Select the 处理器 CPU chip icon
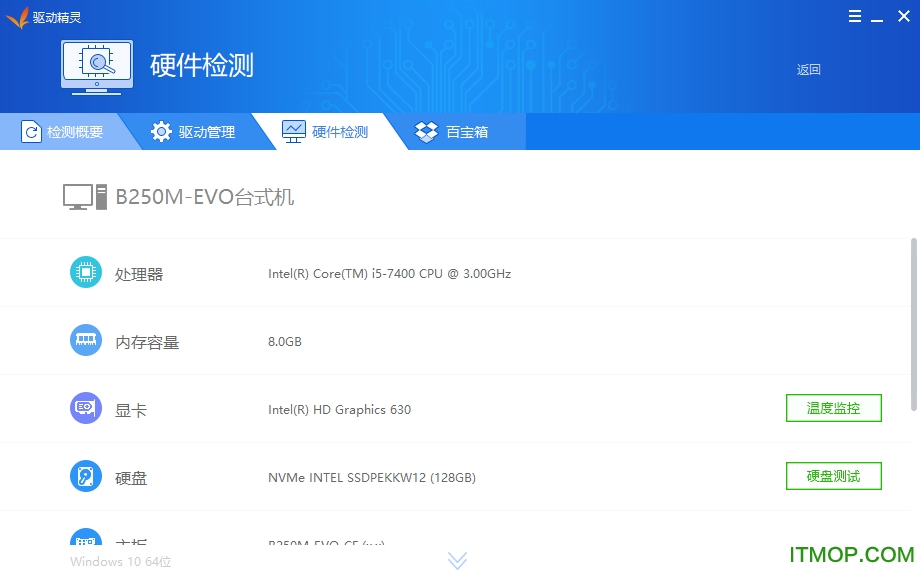This screenshot has width=920, height=580. (85, 272)
